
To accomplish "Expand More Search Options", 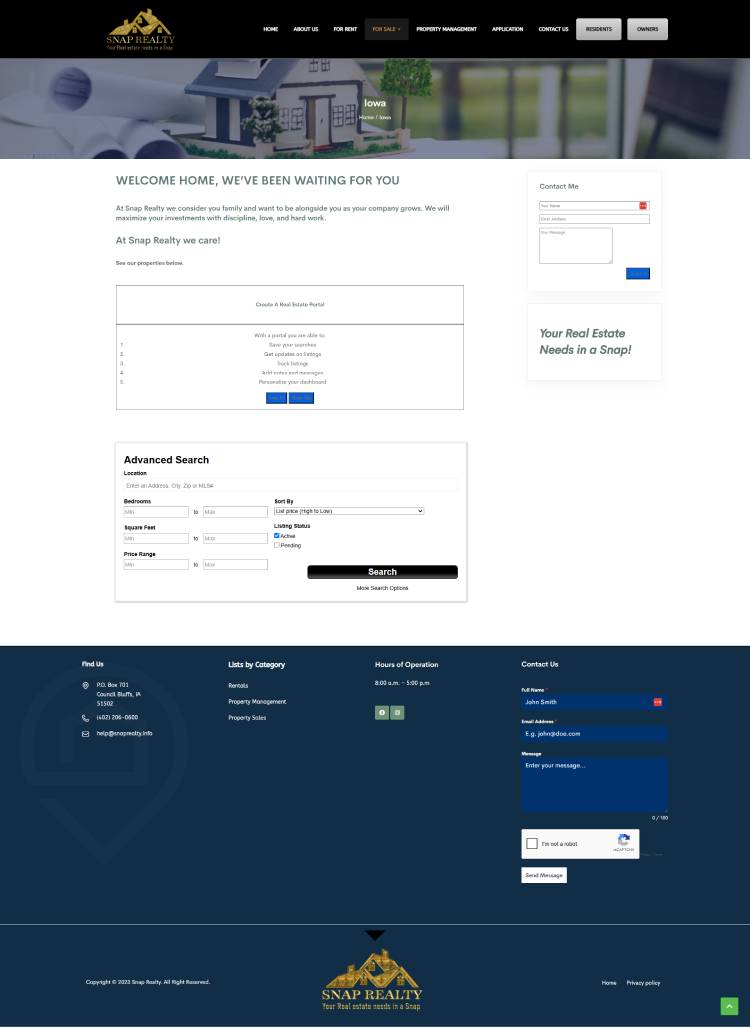I will point(382,588).
